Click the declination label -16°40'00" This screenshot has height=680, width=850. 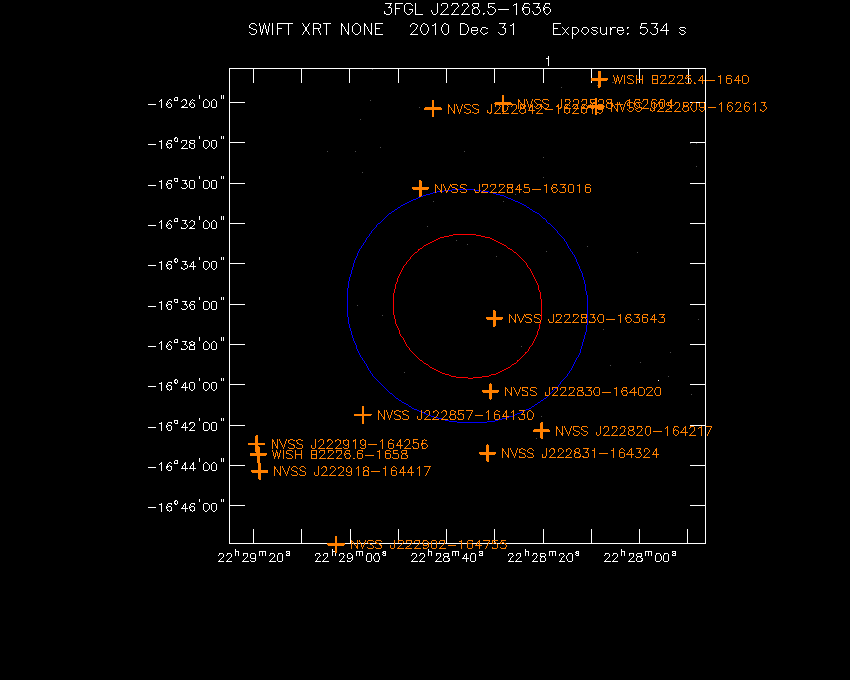pyautogui.click(x=186, y=386)
